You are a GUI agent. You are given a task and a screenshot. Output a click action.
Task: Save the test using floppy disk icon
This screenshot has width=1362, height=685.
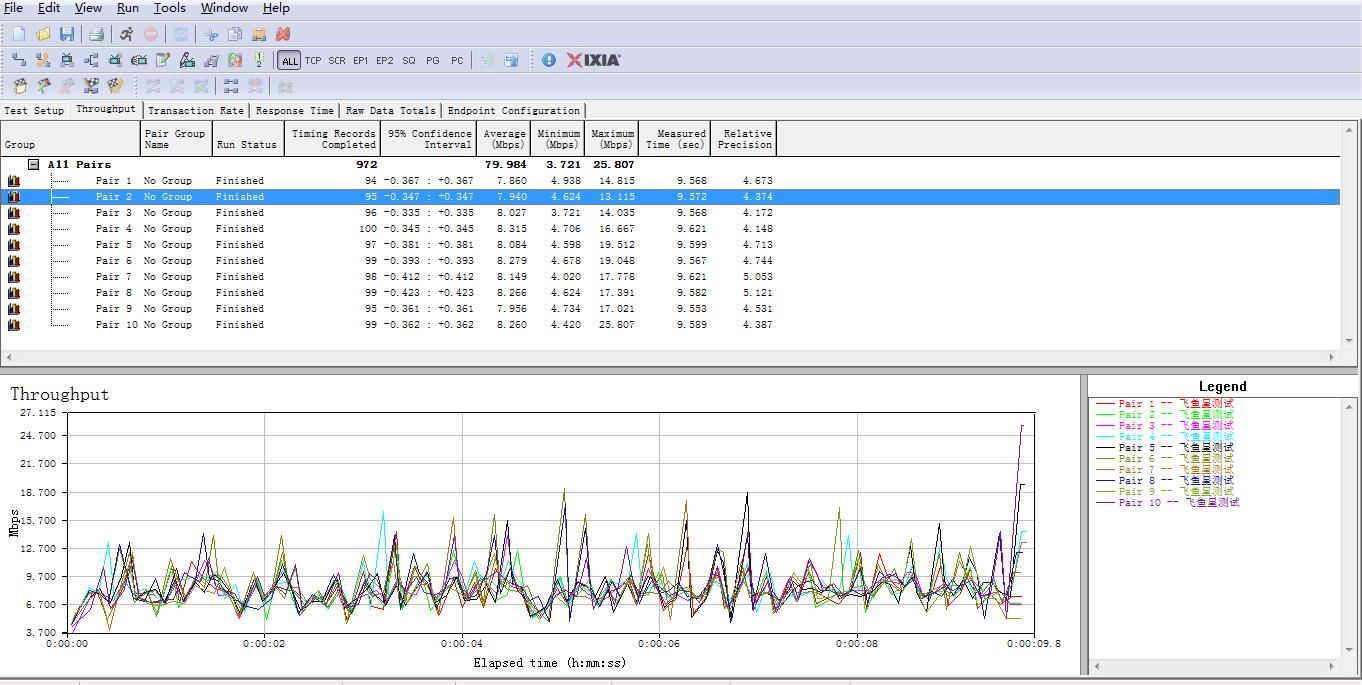point(67,34)
